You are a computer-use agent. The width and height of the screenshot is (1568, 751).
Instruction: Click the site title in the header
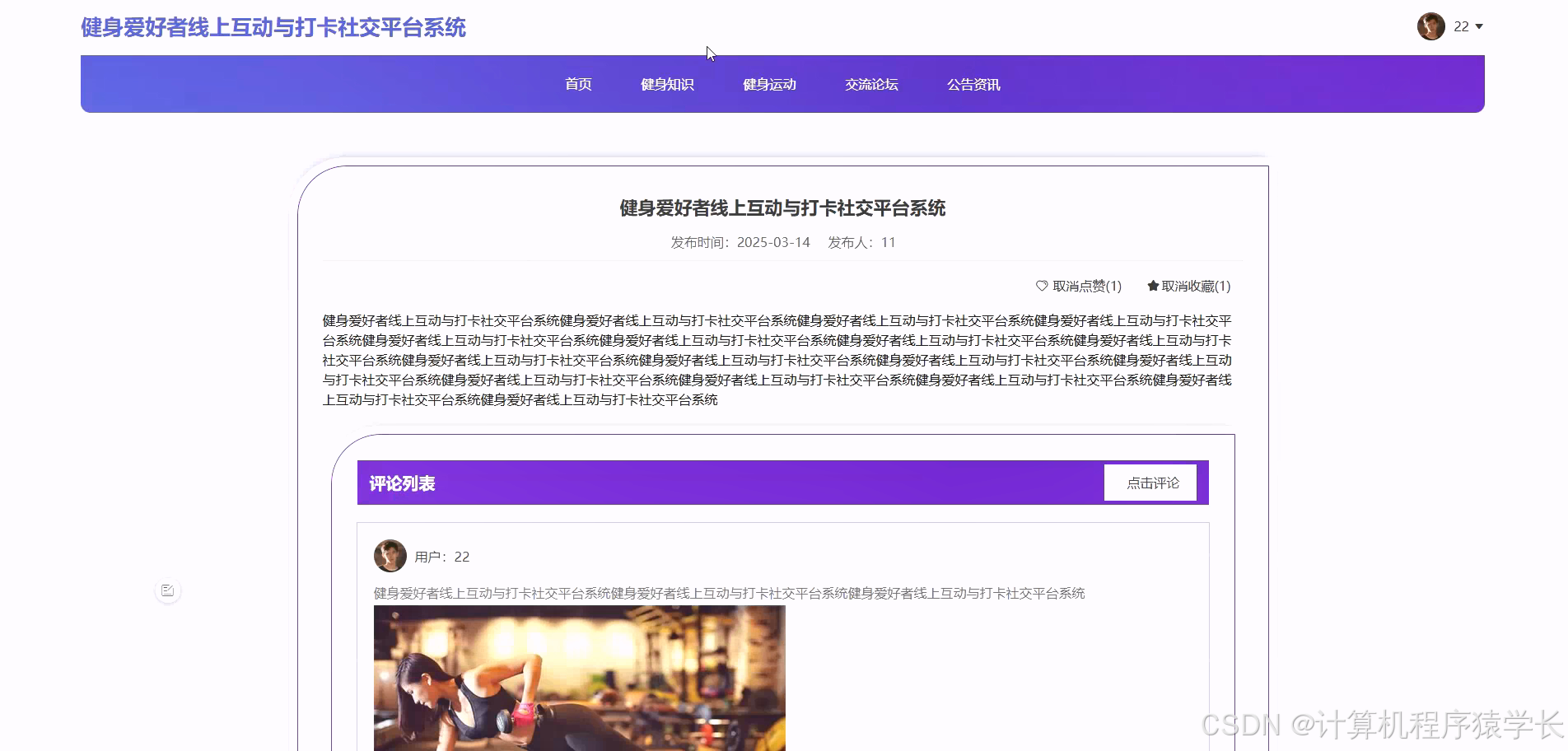pyautogui.click(x=273, y=27)
